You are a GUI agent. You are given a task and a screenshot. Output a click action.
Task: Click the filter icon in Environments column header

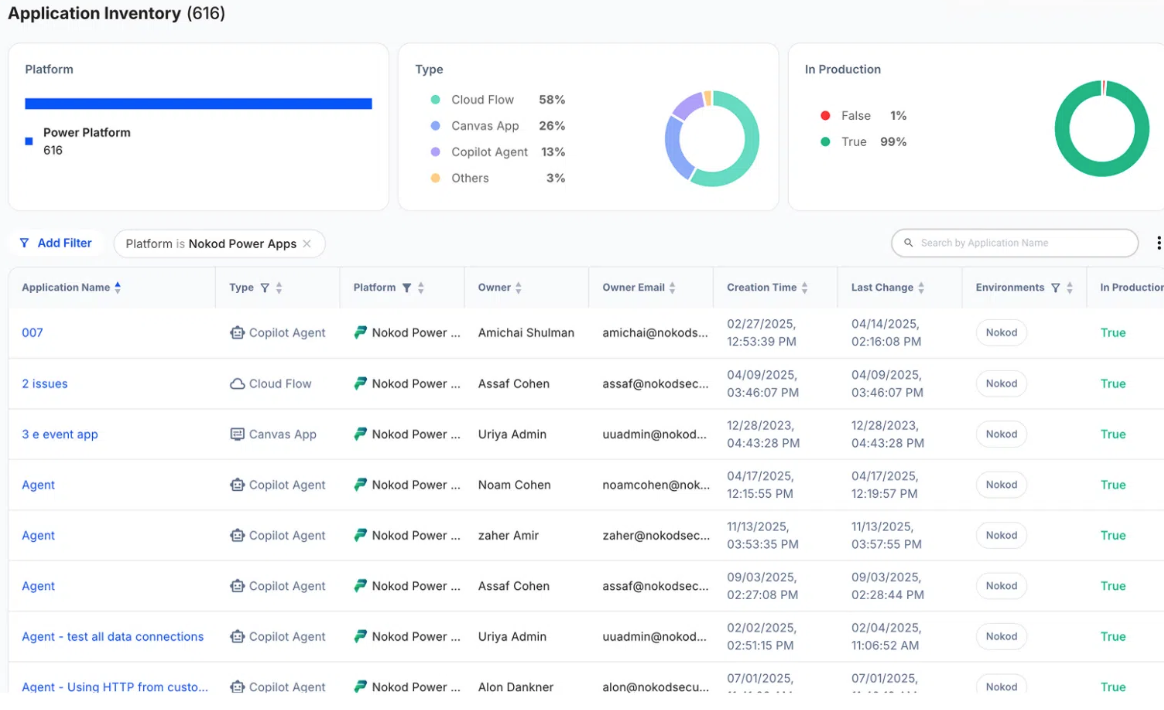1055,288
